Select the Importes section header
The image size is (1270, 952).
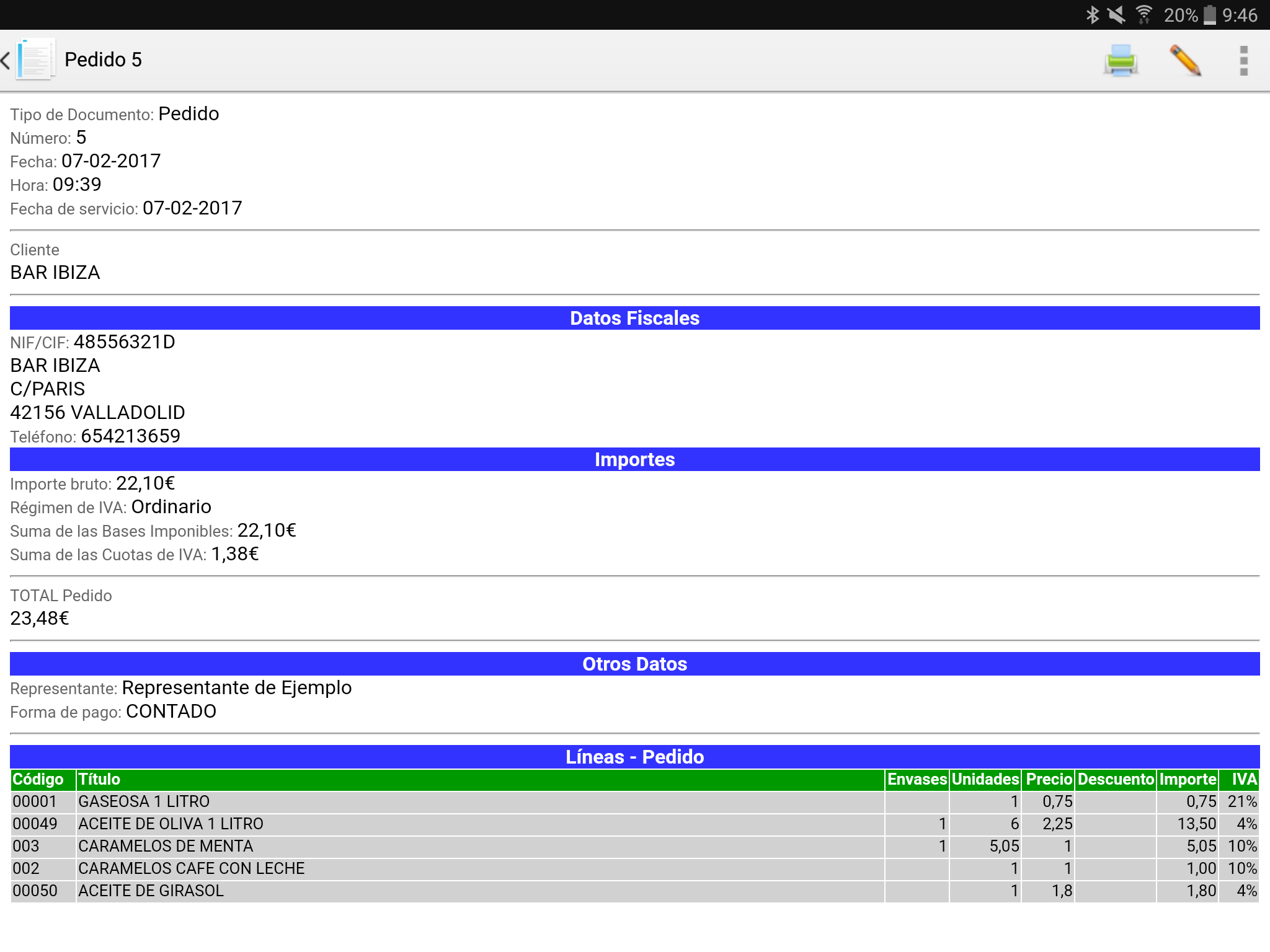click(x=634, y=459)
